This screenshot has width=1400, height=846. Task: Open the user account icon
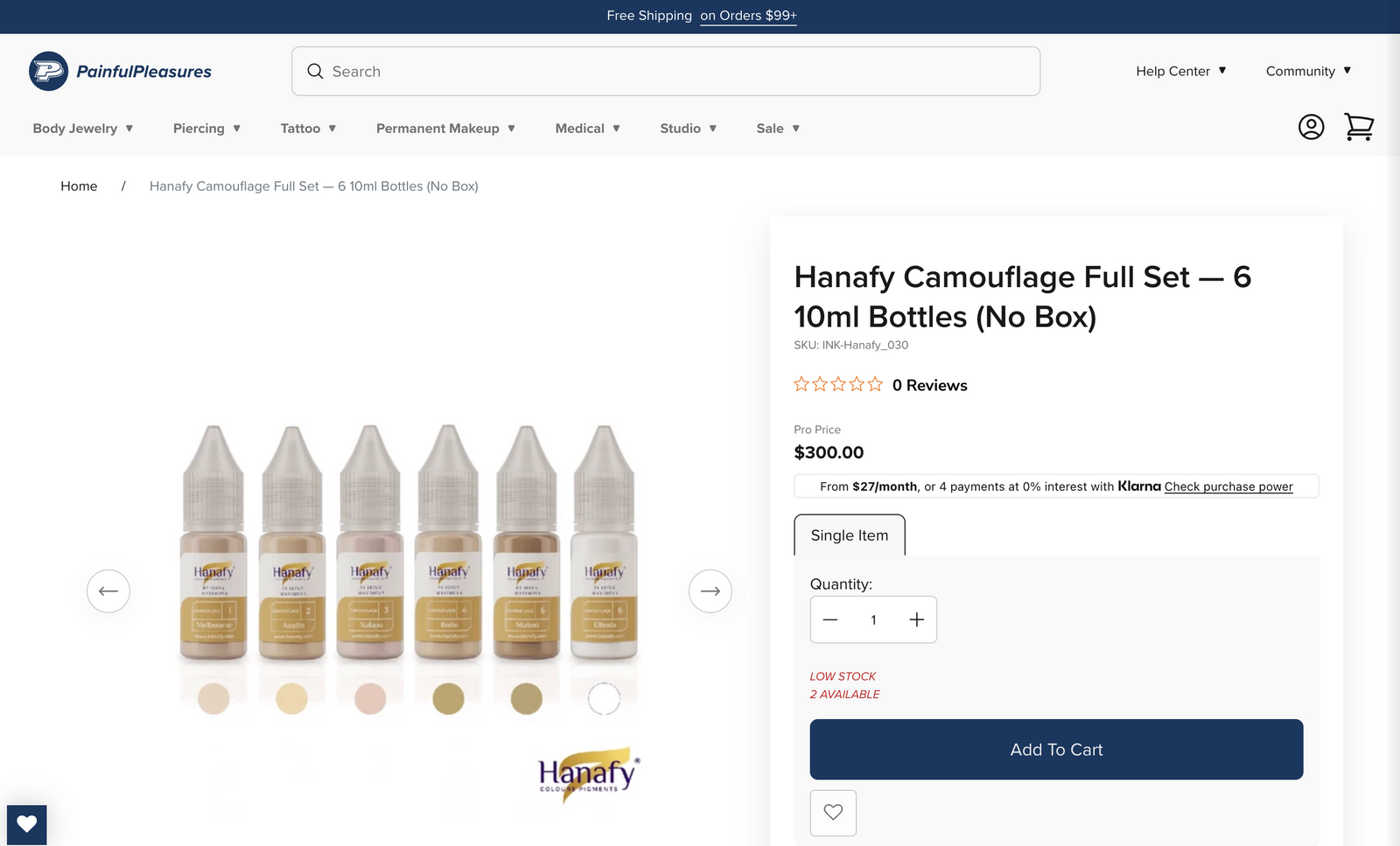point(1311,128)
